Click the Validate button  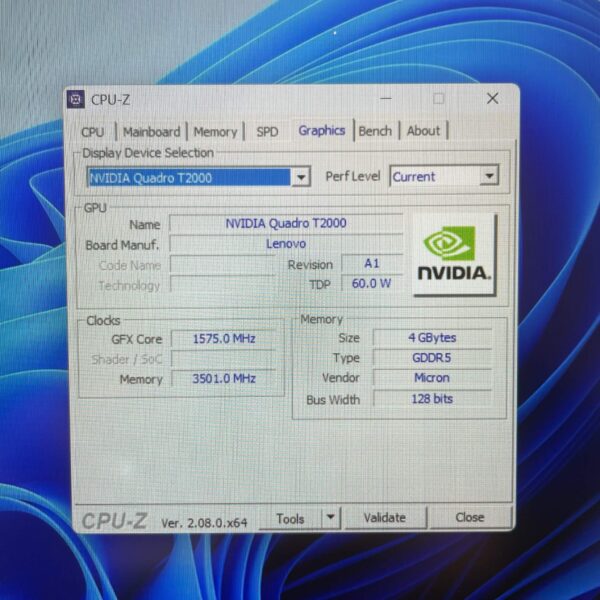pyautogui.click(x=385, y=517)
